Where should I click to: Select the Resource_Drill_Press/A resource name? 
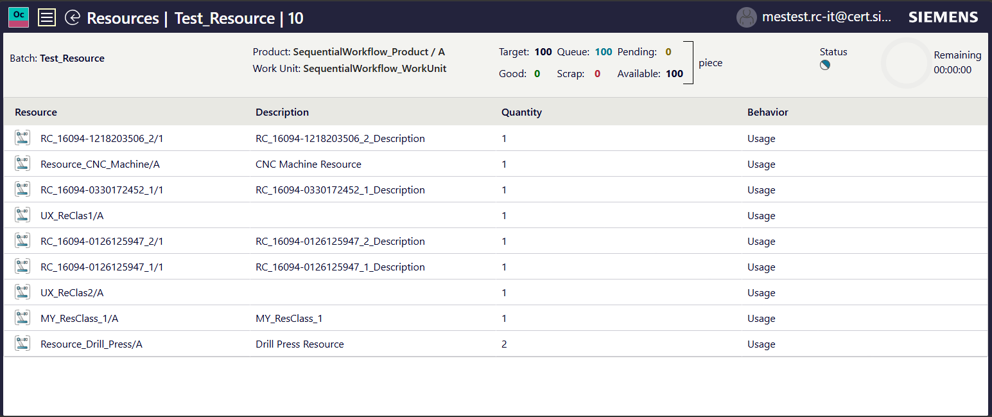click(92, 344)
